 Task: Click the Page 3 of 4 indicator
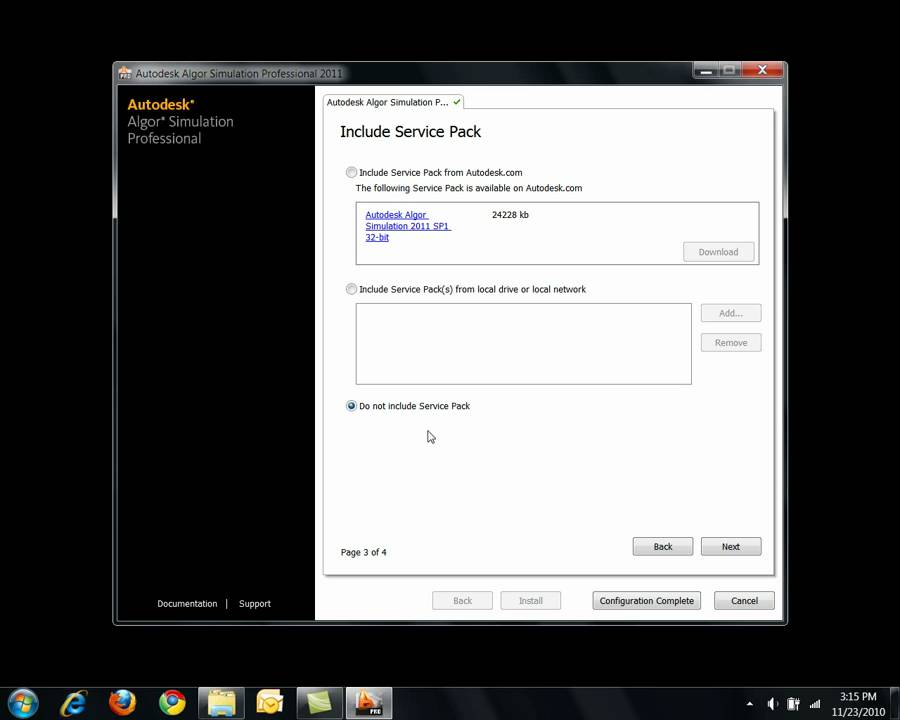click(363, 552)
